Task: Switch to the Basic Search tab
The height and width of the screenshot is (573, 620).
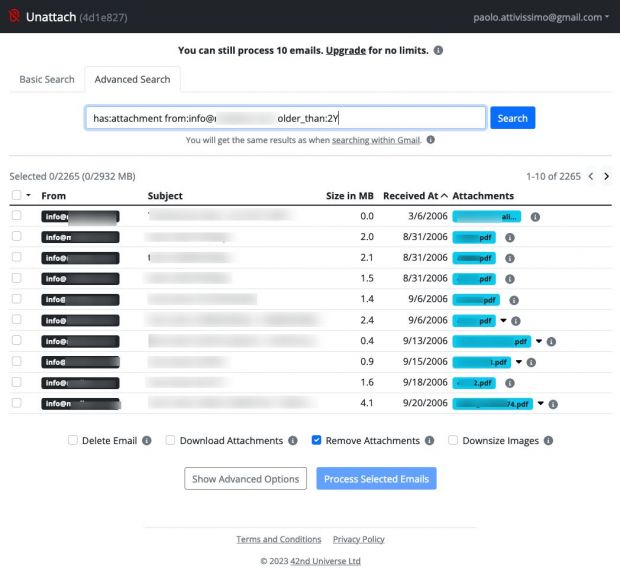Action: 47,79
